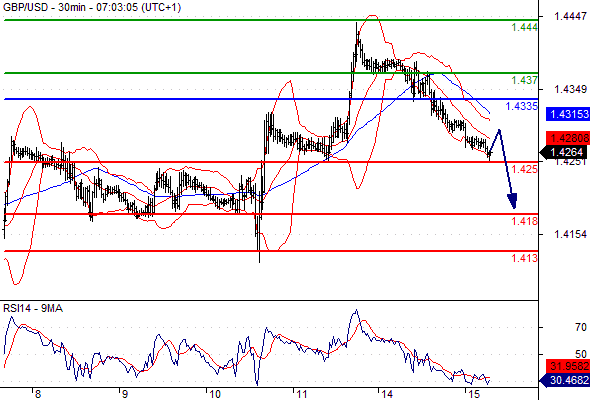Click the blue 30.4682 RSI value tag
Screen dimensions: 590x400
coord(565,380)
